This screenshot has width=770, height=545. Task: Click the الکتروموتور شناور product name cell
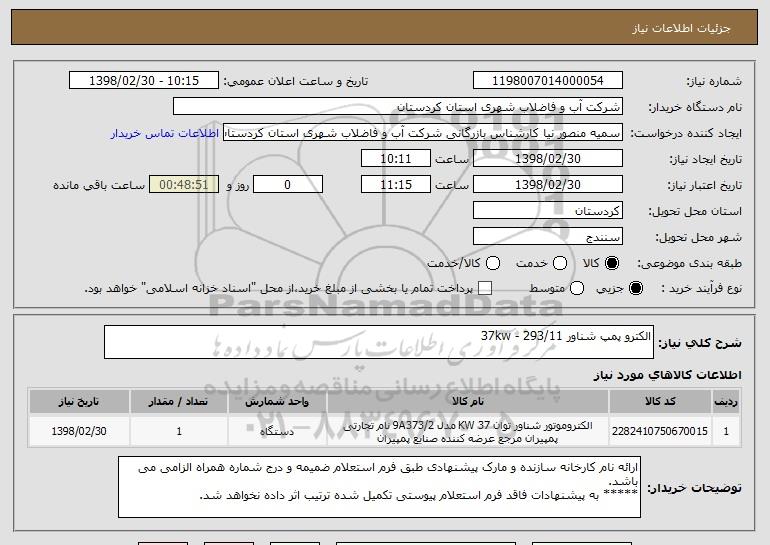coord(468,431)
